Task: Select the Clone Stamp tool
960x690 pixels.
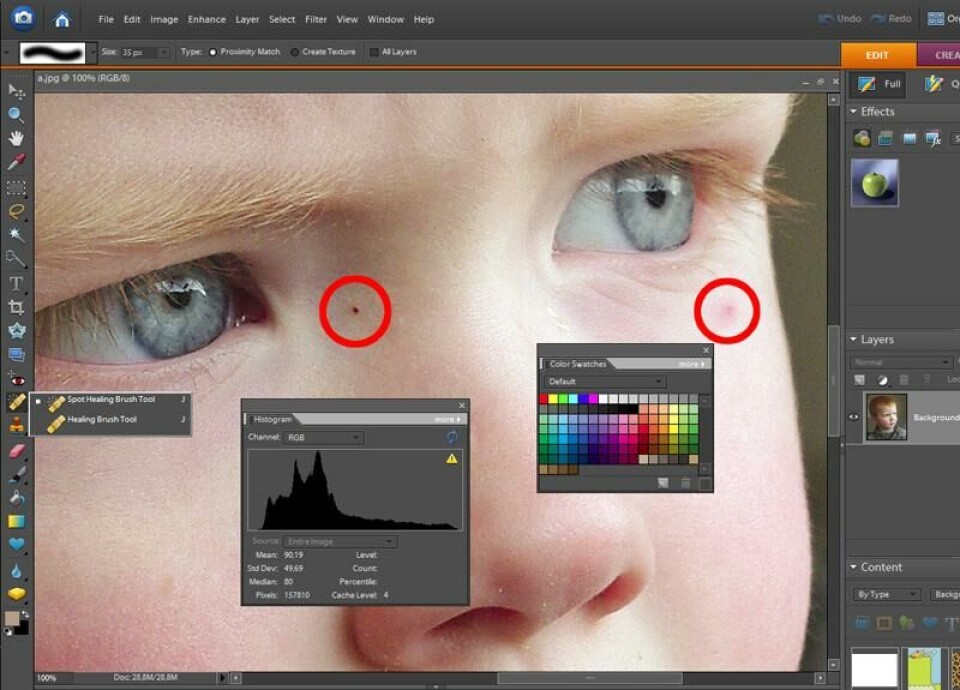Action: 17,424
